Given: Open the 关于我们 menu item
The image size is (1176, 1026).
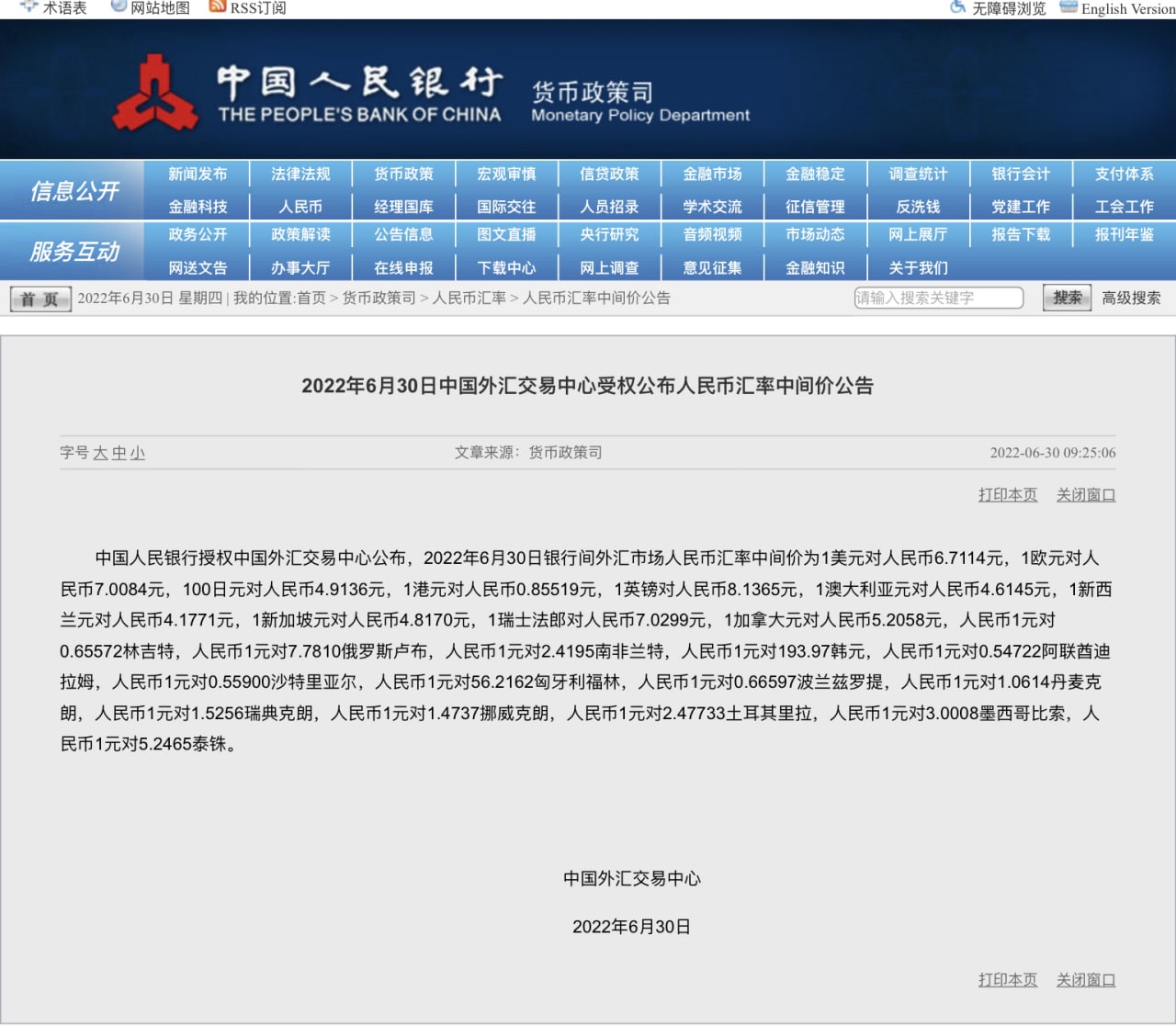Looking at the screenshot, I should [918, 267].
